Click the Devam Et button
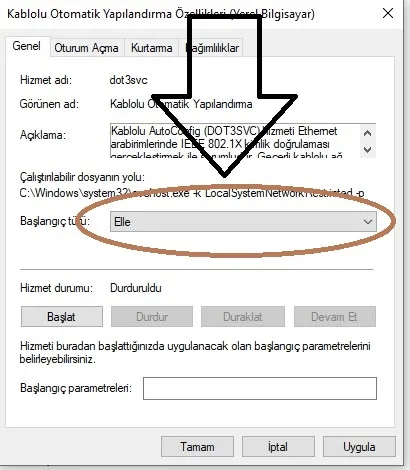410x470 pixels. pos(335,317)
